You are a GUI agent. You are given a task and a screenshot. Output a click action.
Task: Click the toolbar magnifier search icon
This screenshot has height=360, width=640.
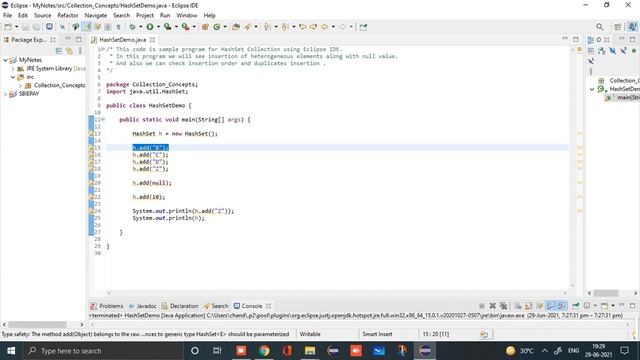point(599,27)
